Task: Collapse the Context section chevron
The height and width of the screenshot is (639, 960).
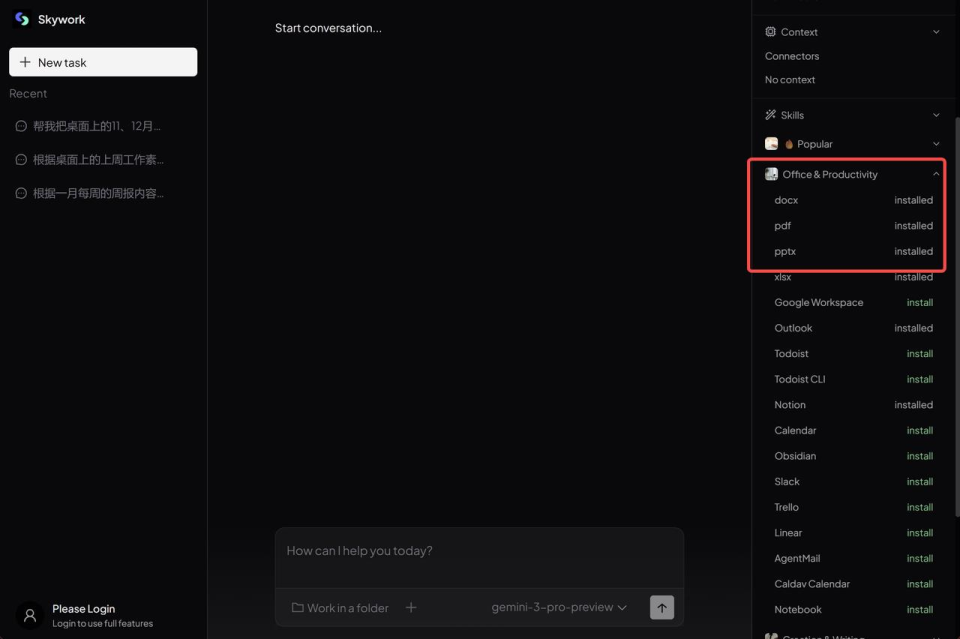Action: [x=936, y=32]
